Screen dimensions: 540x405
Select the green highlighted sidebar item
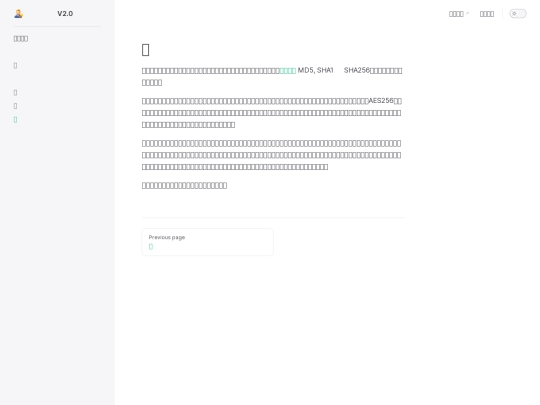click(x=15, y=120)
